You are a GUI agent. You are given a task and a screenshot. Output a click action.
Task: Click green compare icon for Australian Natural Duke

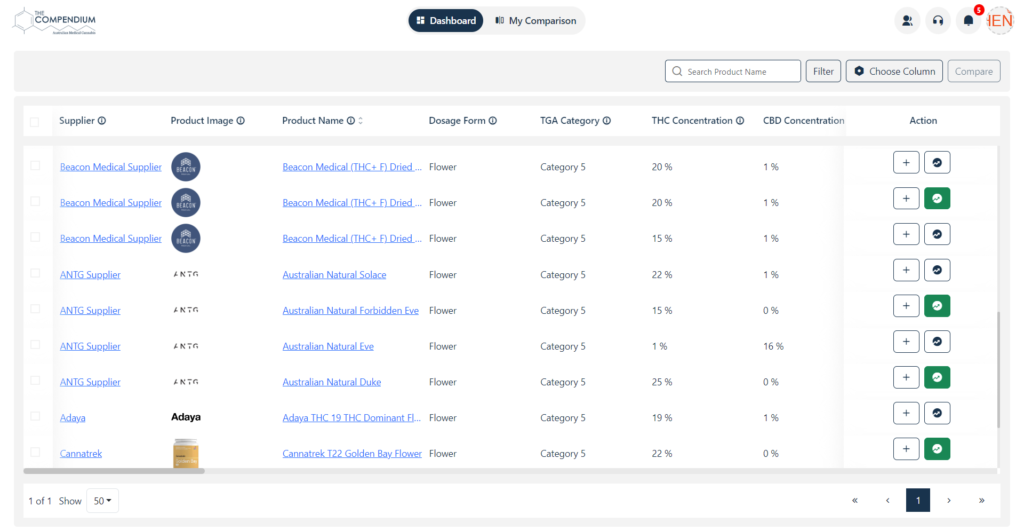(x=937, y=377)
